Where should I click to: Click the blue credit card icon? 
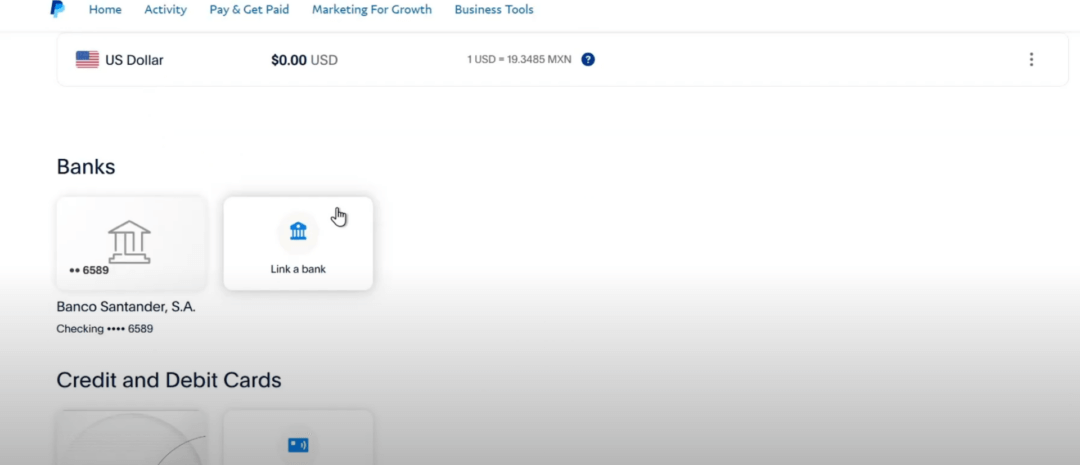click(x=298, y=445)
